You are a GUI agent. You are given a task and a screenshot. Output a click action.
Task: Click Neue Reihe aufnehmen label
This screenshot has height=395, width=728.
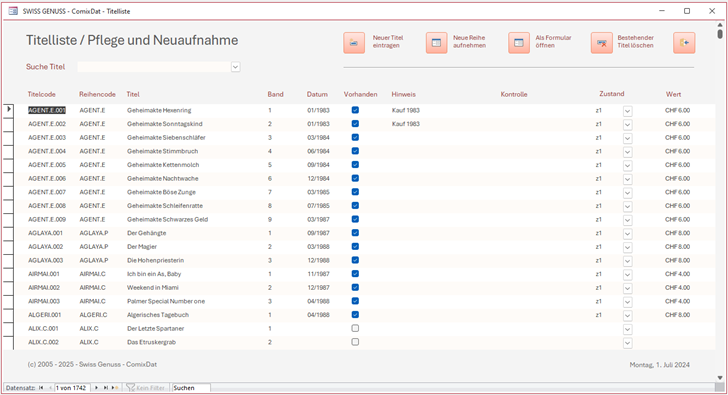(x=469, y=42)
